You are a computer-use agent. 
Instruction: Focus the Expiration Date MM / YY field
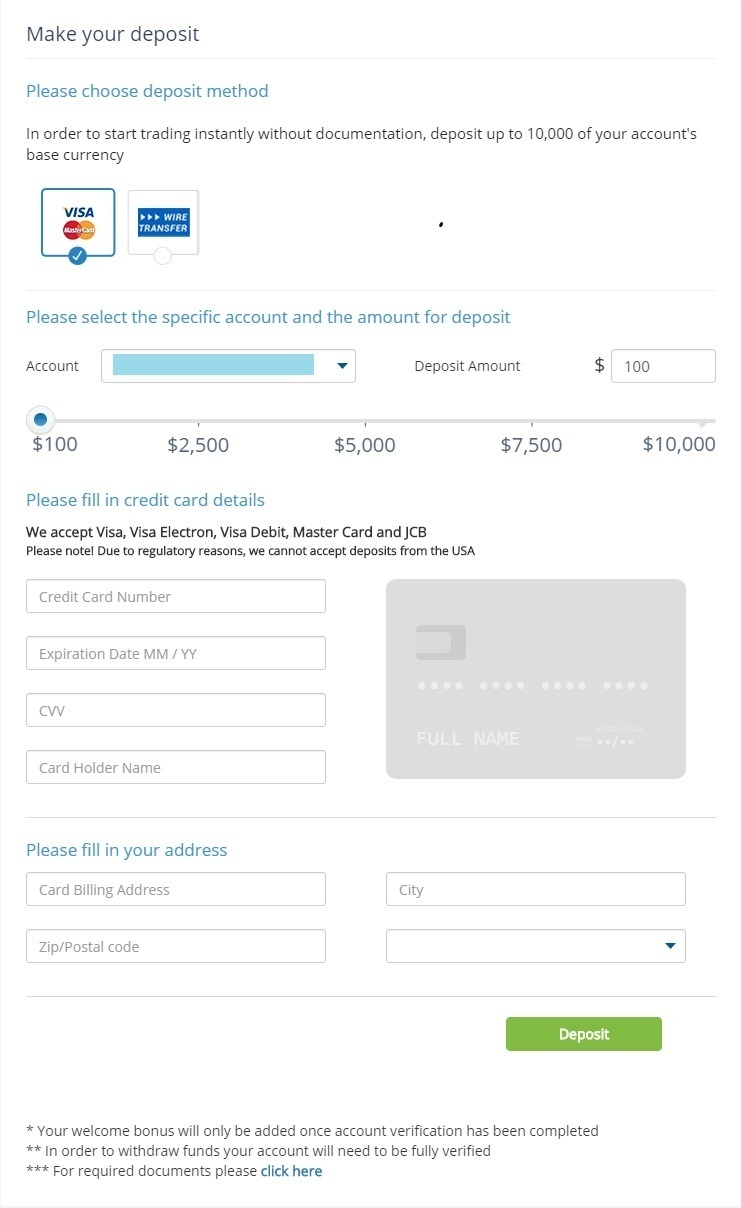(176, 653)
